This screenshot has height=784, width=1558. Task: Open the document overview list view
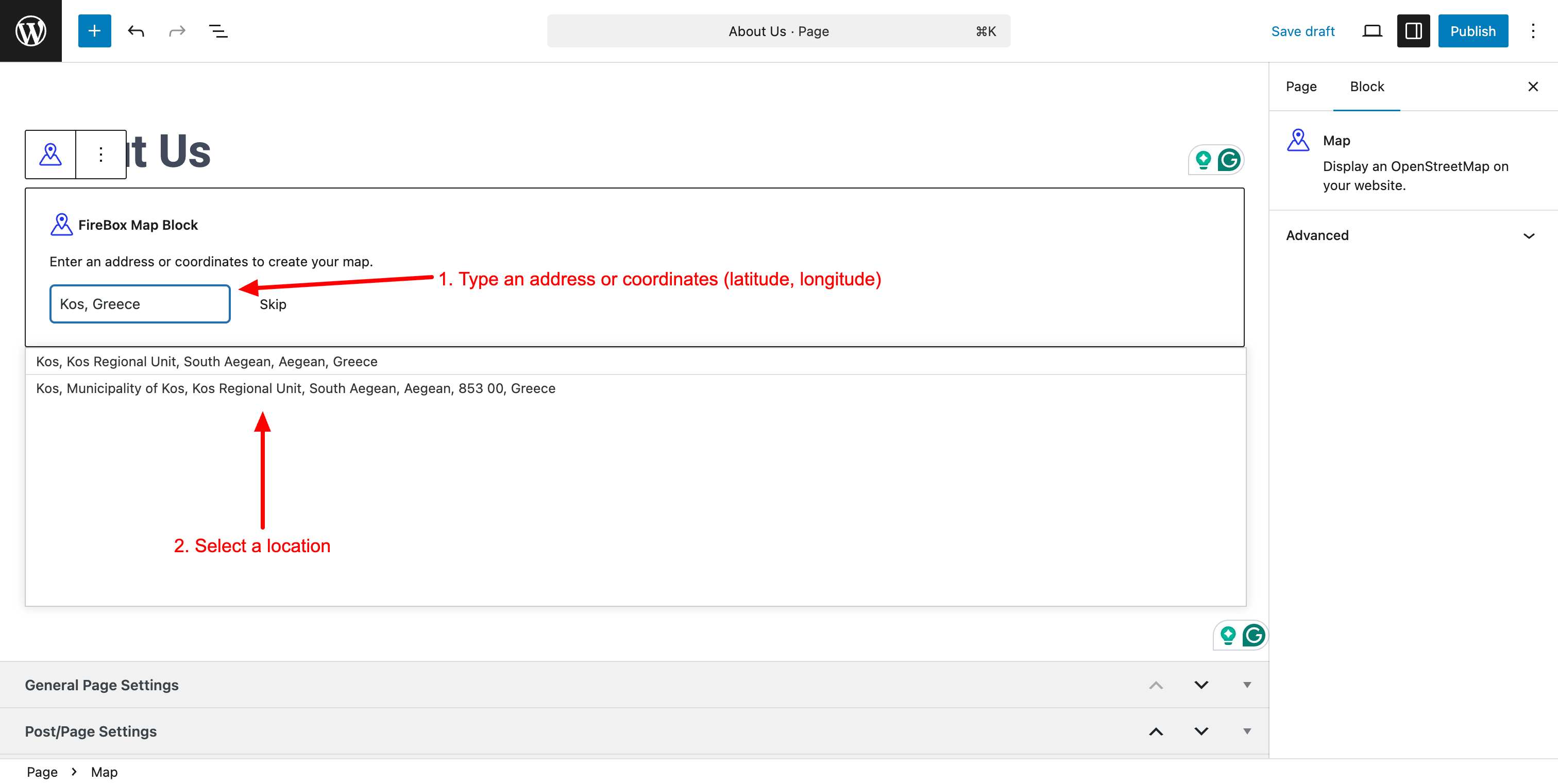218,31
